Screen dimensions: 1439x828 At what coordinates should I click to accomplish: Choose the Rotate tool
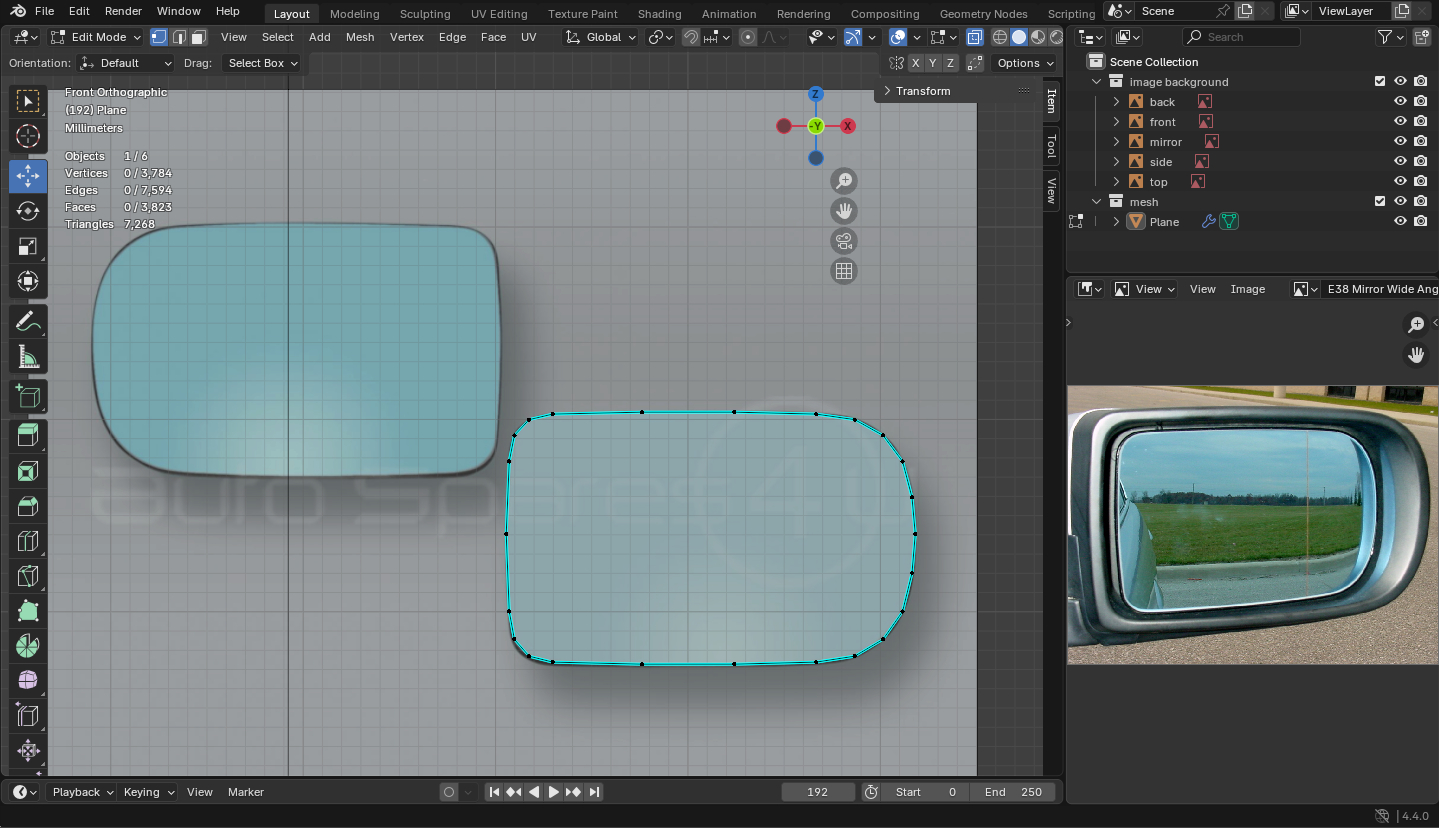28,211
